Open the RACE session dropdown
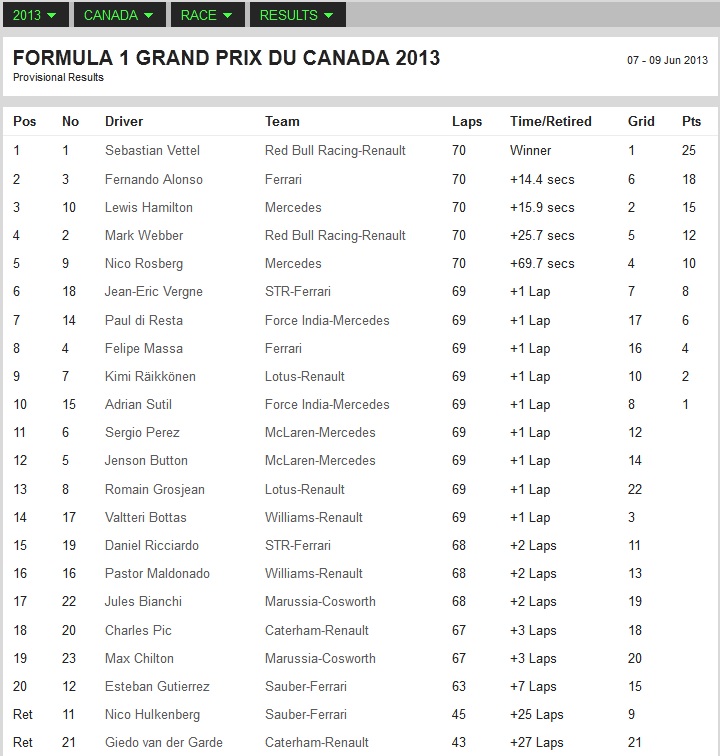720x756 pixels. [207, 15]
